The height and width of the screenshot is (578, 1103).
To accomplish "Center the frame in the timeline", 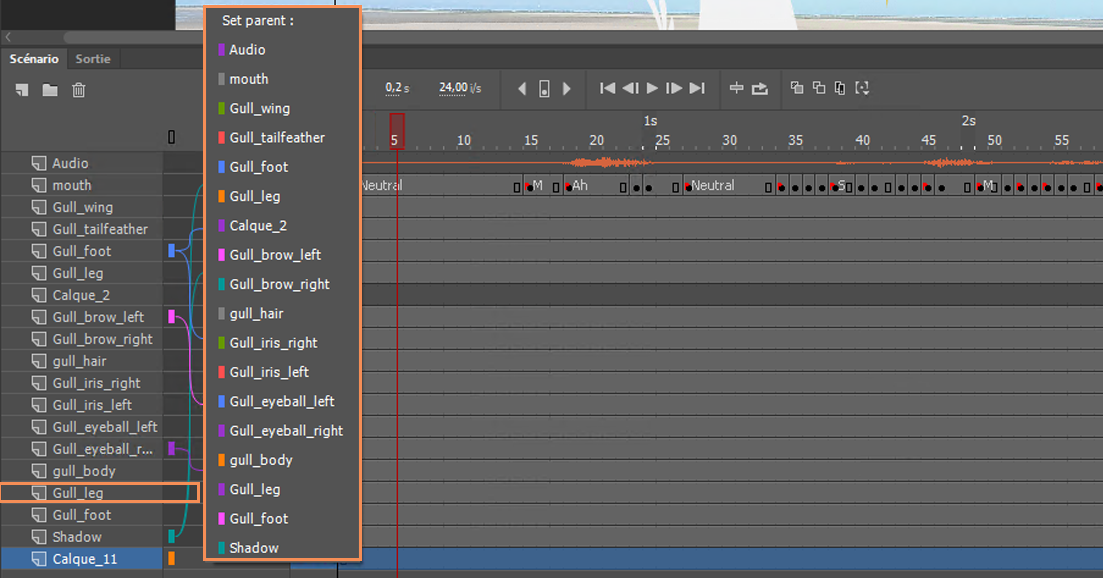I will [737, 88].
